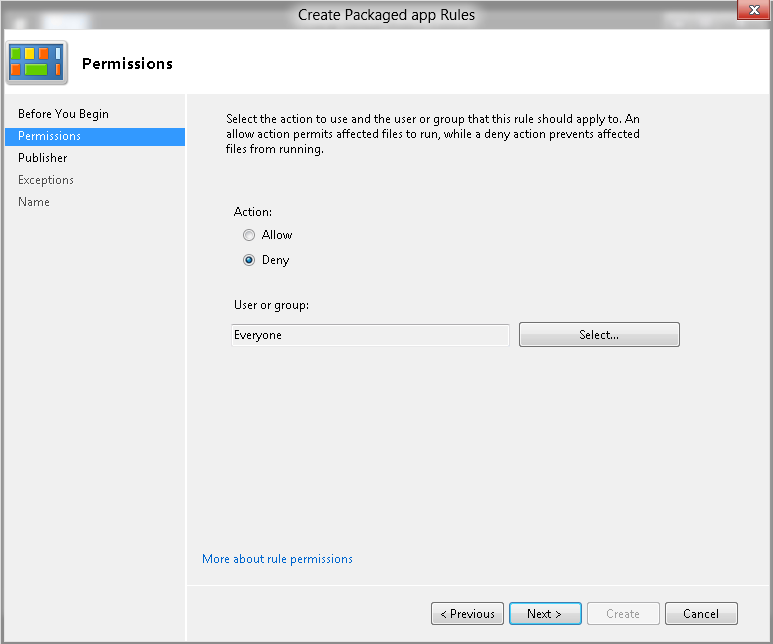Click the Action: label
The height and width of the screenshot is (644, 773).
point(252,212)
